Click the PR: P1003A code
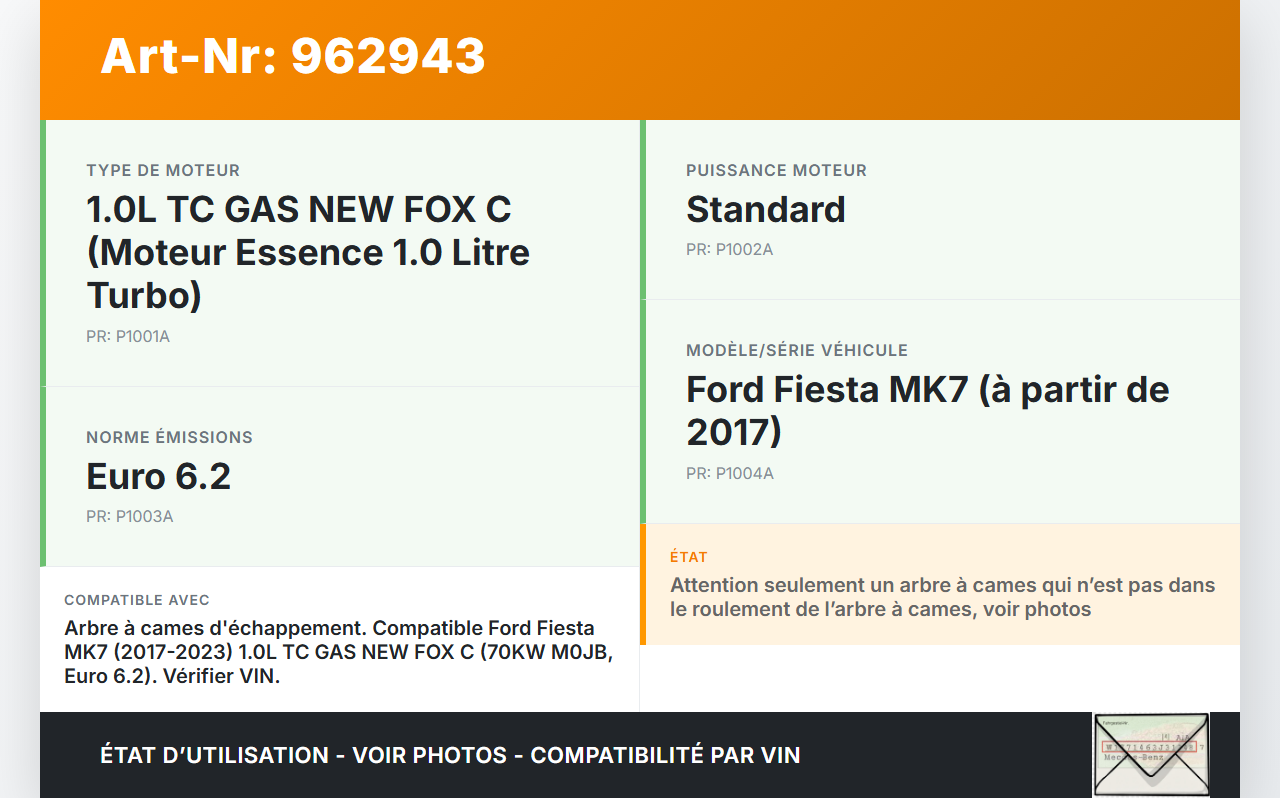1280x798 pixels. (x=129, y=517)
